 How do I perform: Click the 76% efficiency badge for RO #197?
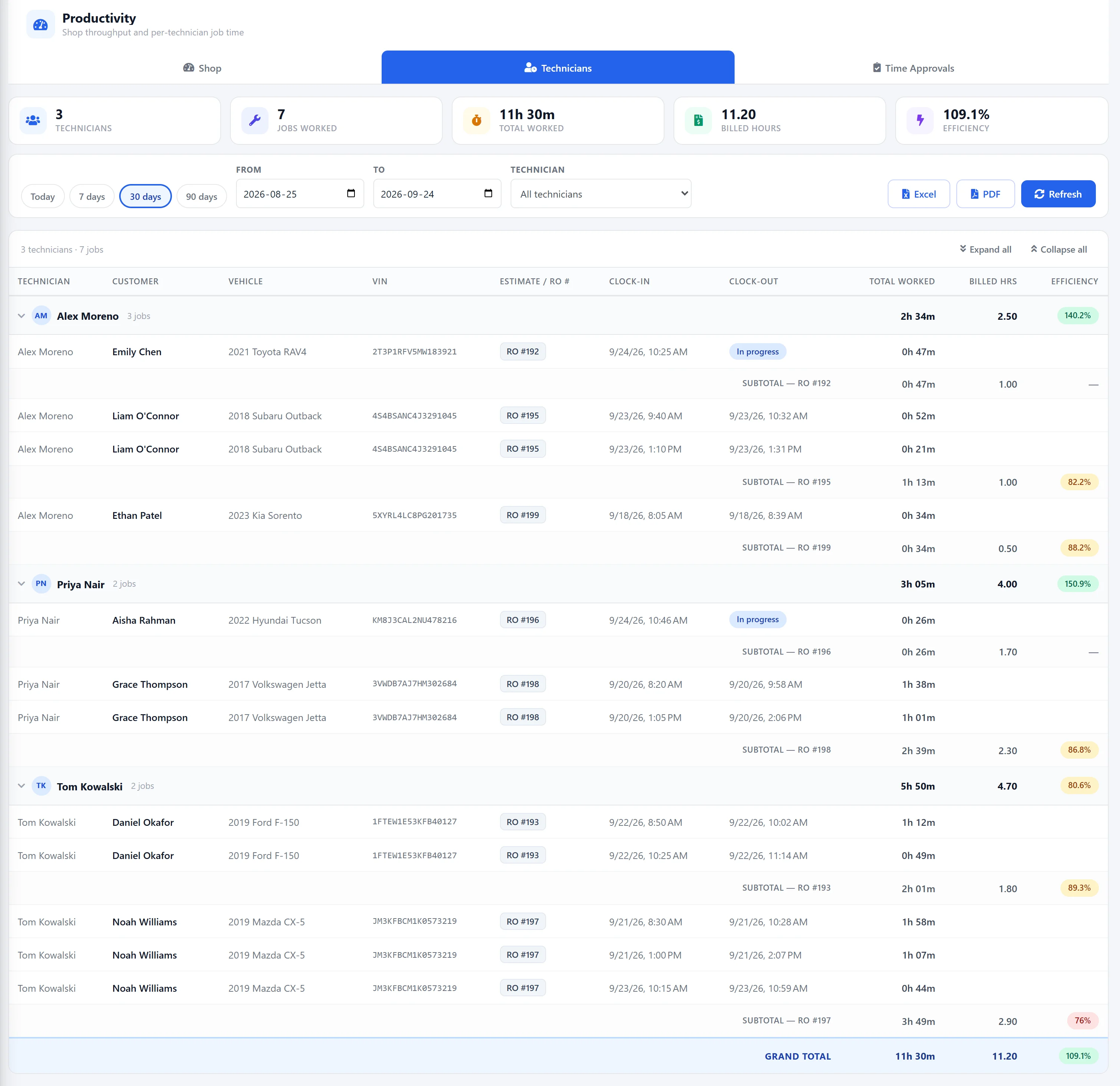tap(1082, 1021)
